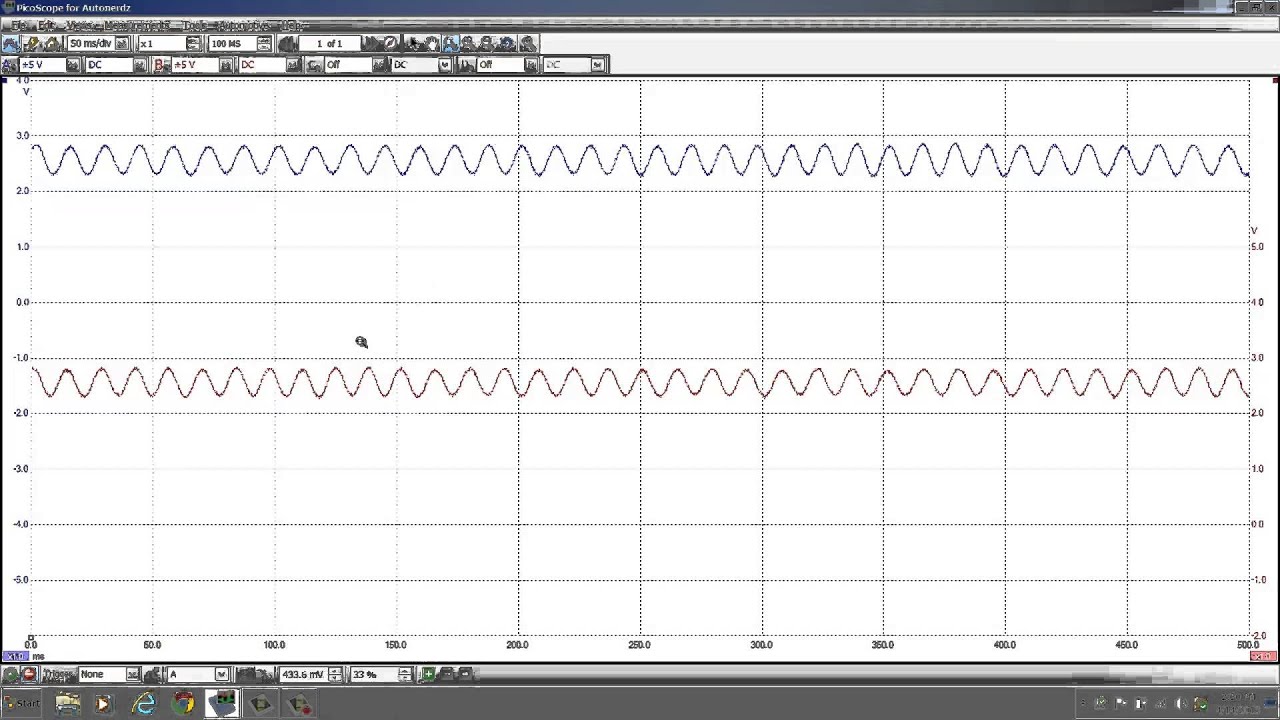Open the Views menu

[x=80, y=25]
